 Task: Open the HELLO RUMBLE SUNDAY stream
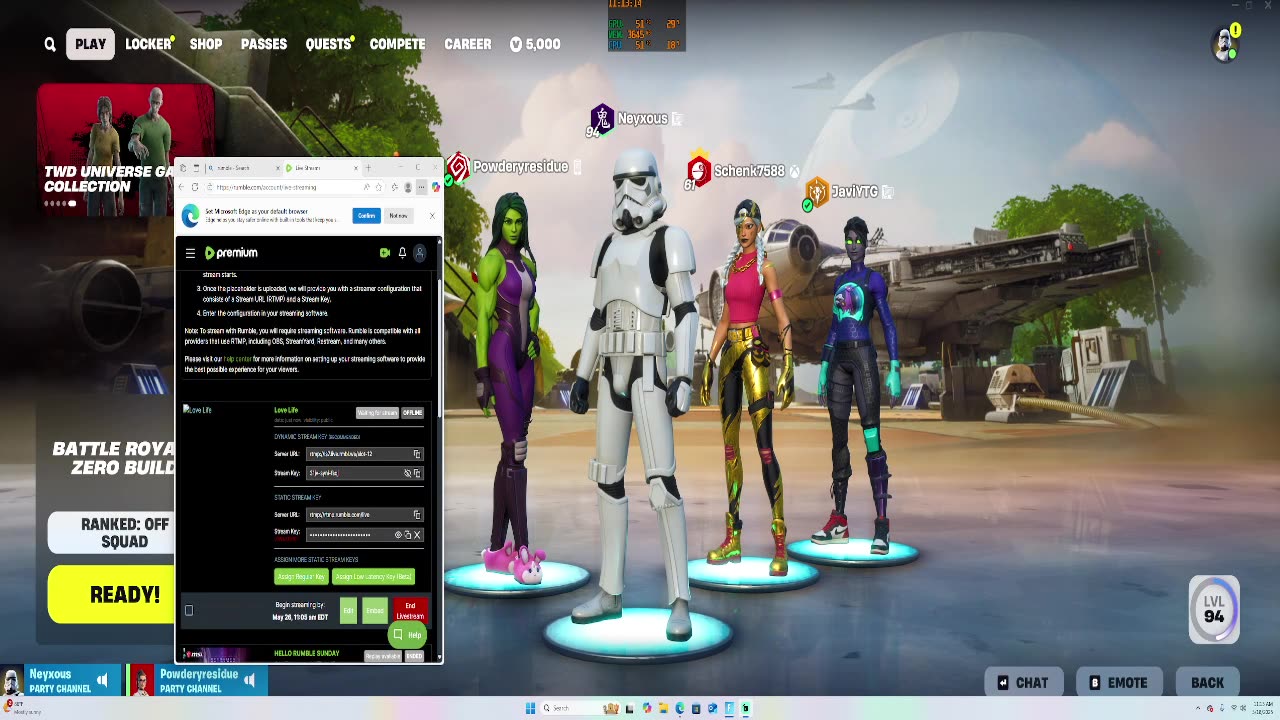pyautogui.click(x=306, y=653)
